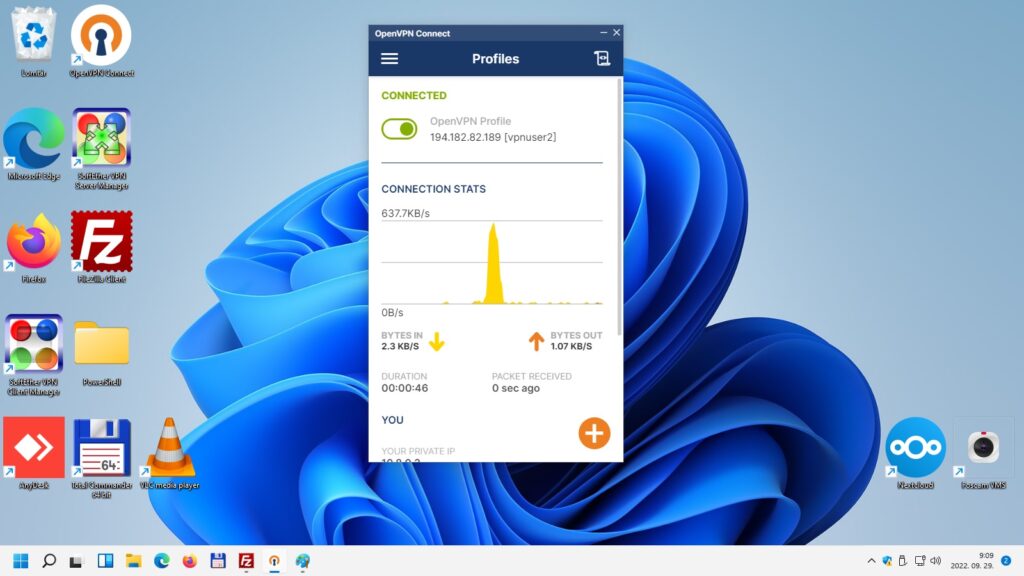Click the YOU section heading
Screen dimensions: 1024x576
(x=392, y=420)
